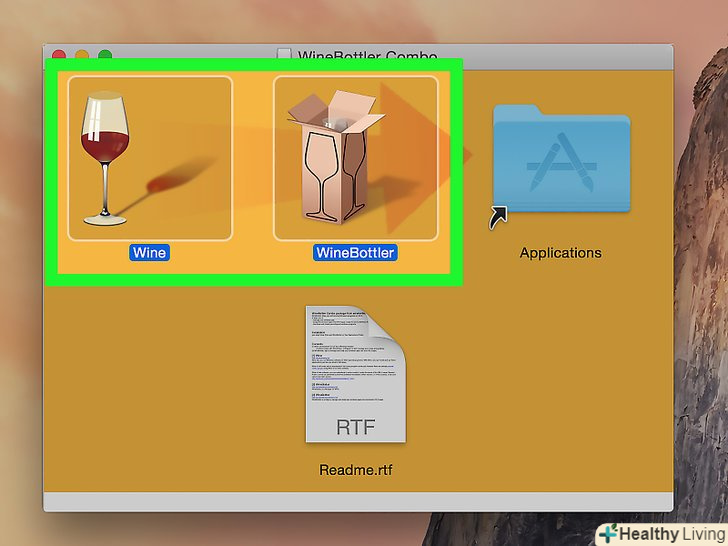Click the Applications label text
This screenshot has height=546, width=728.
click(560, 253)
